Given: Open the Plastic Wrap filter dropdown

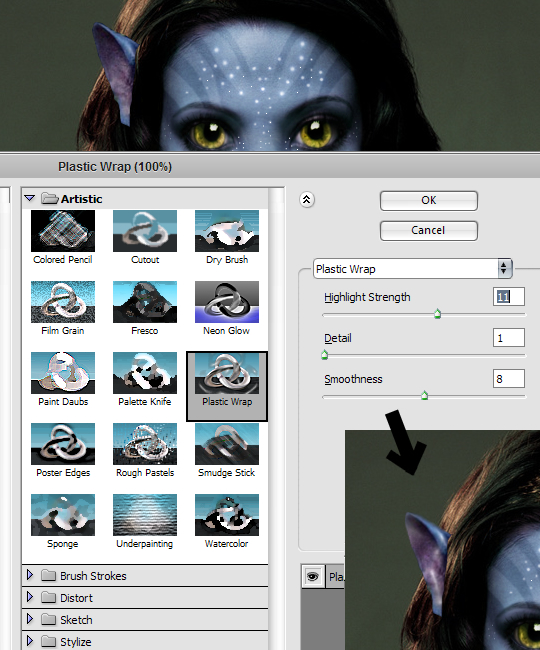Looking at the screenshot, I should pyautogui.click(x=413, y=269).
